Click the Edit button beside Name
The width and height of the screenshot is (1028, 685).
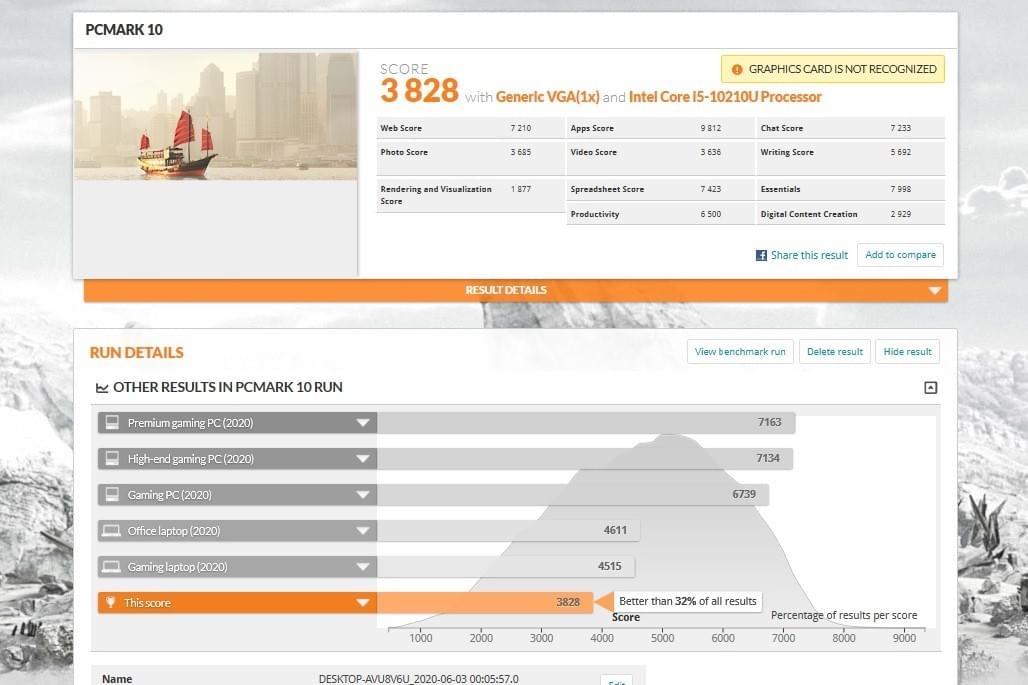point(616,680)
